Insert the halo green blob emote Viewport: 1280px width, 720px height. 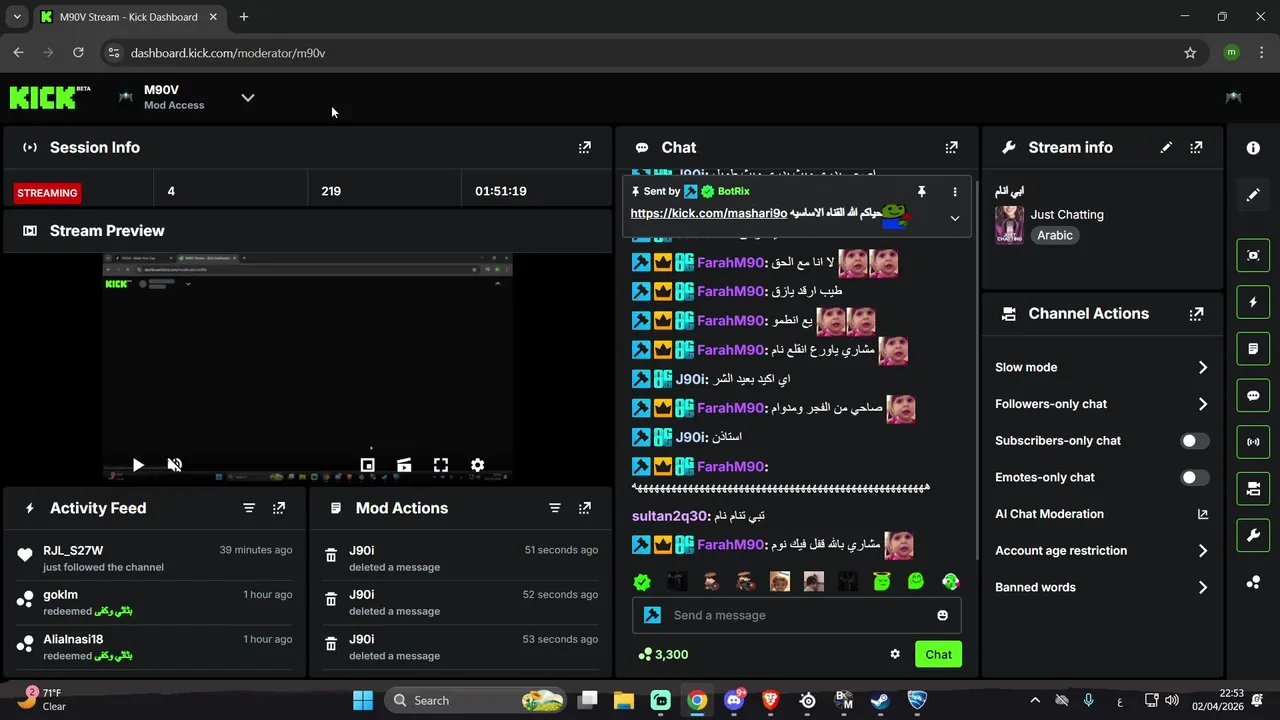pos(881,582)
